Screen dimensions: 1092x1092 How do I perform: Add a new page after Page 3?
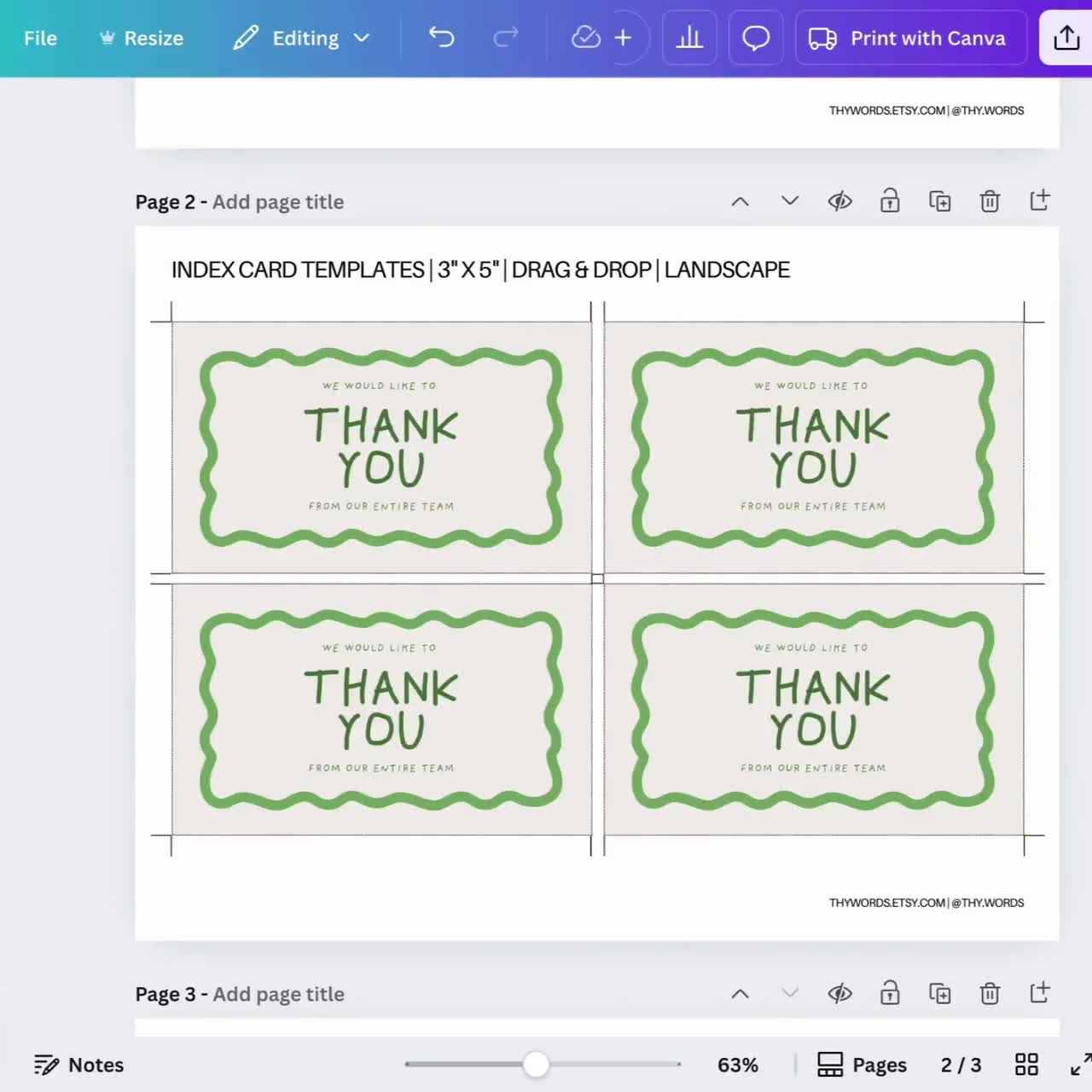[x=1039, y=994]
